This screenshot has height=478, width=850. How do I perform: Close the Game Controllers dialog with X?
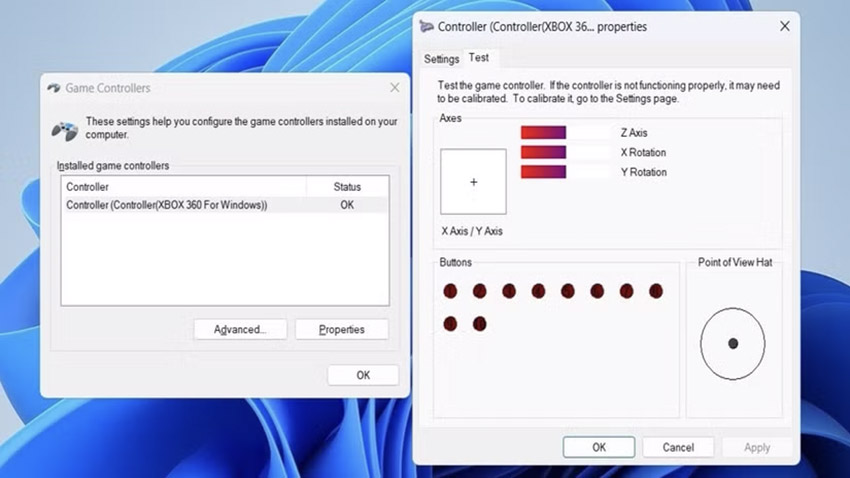point(394,88)
